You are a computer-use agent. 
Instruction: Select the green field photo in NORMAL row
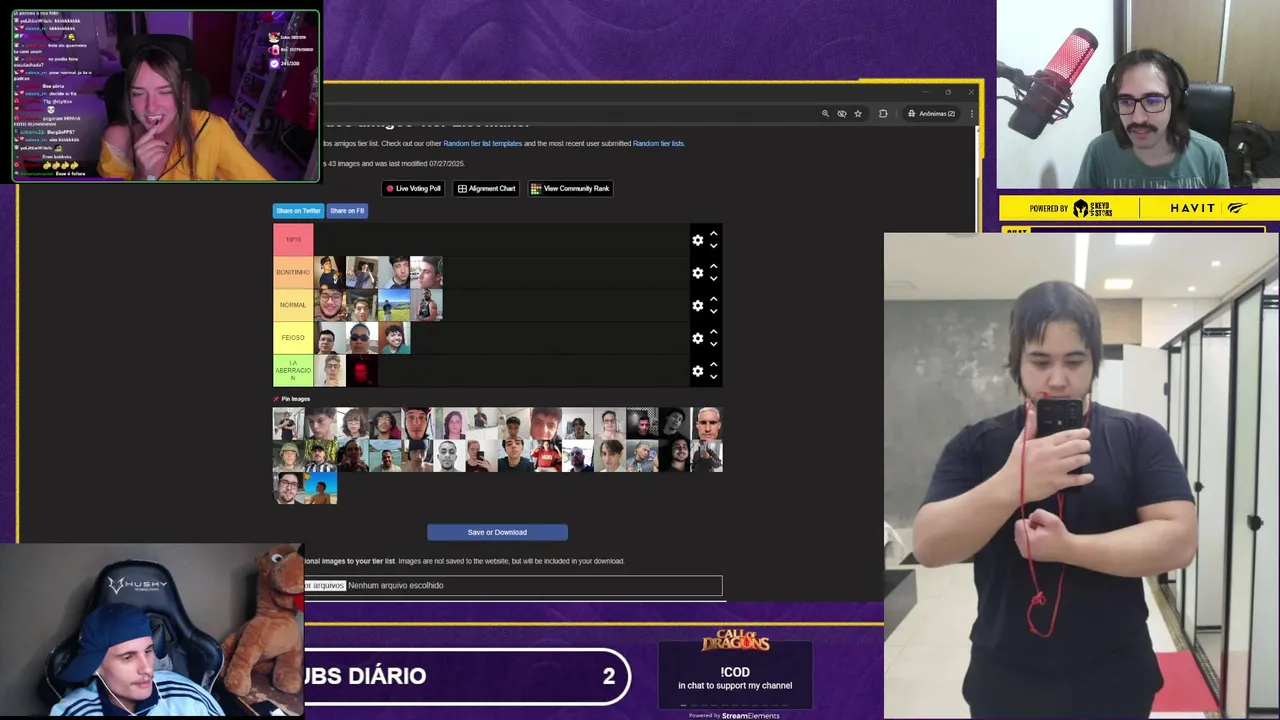pos(394,305)
